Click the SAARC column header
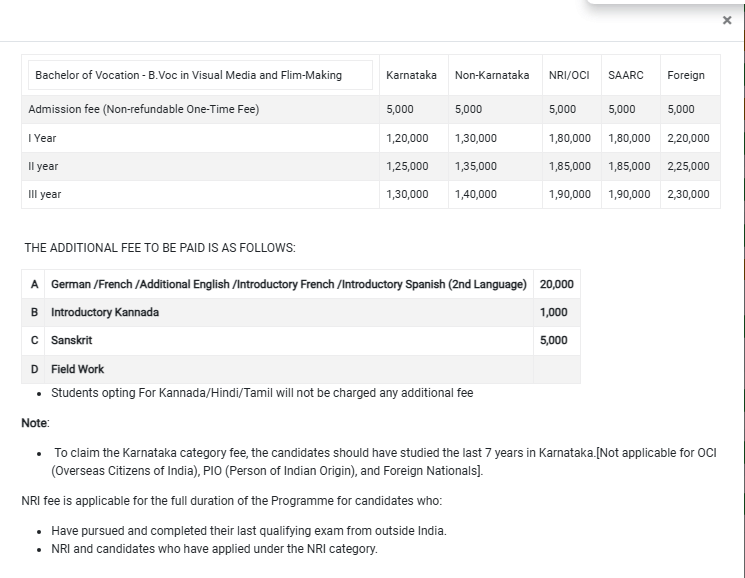 [626, 75]
